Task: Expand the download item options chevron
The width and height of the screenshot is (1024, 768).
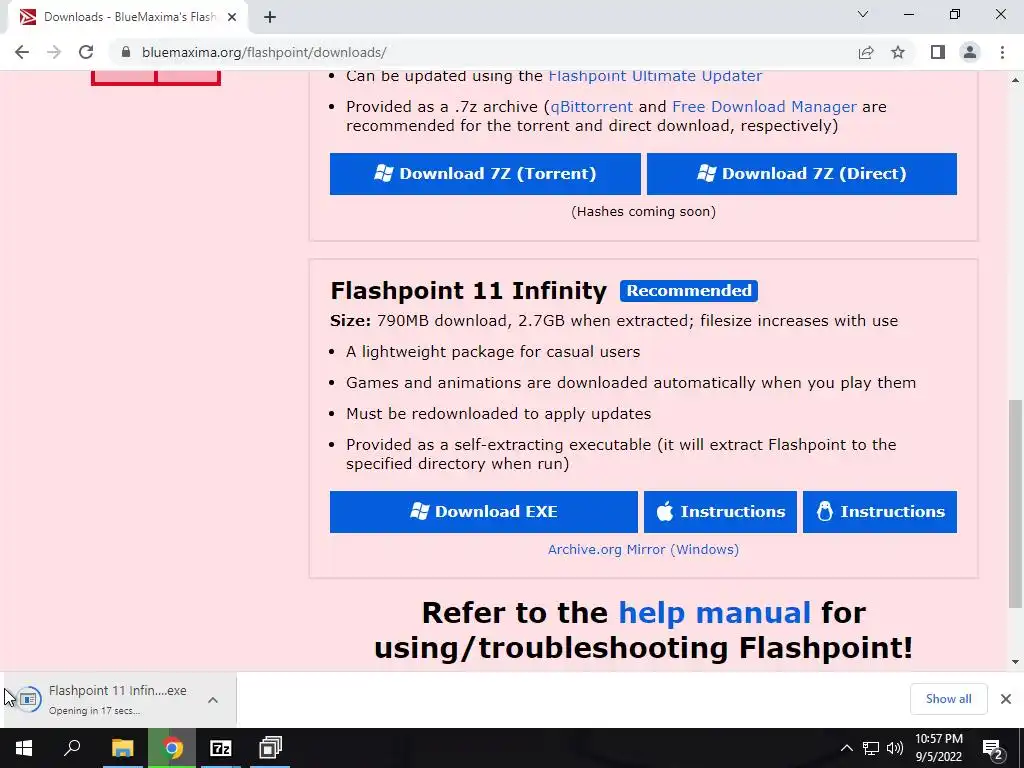Action: coord(213,699)
